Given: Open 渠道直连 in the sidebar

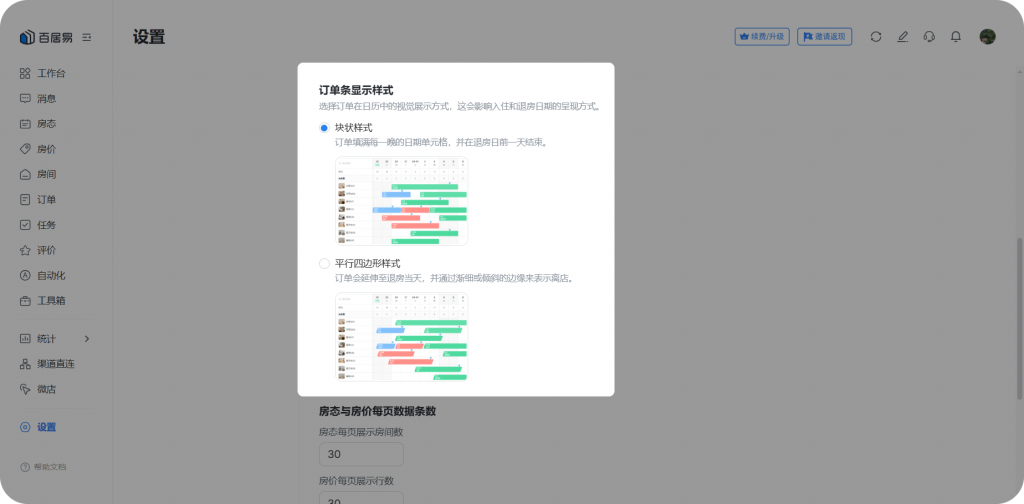Looking at the screenshot, I should pyautogui.click(x=55, y=364).
